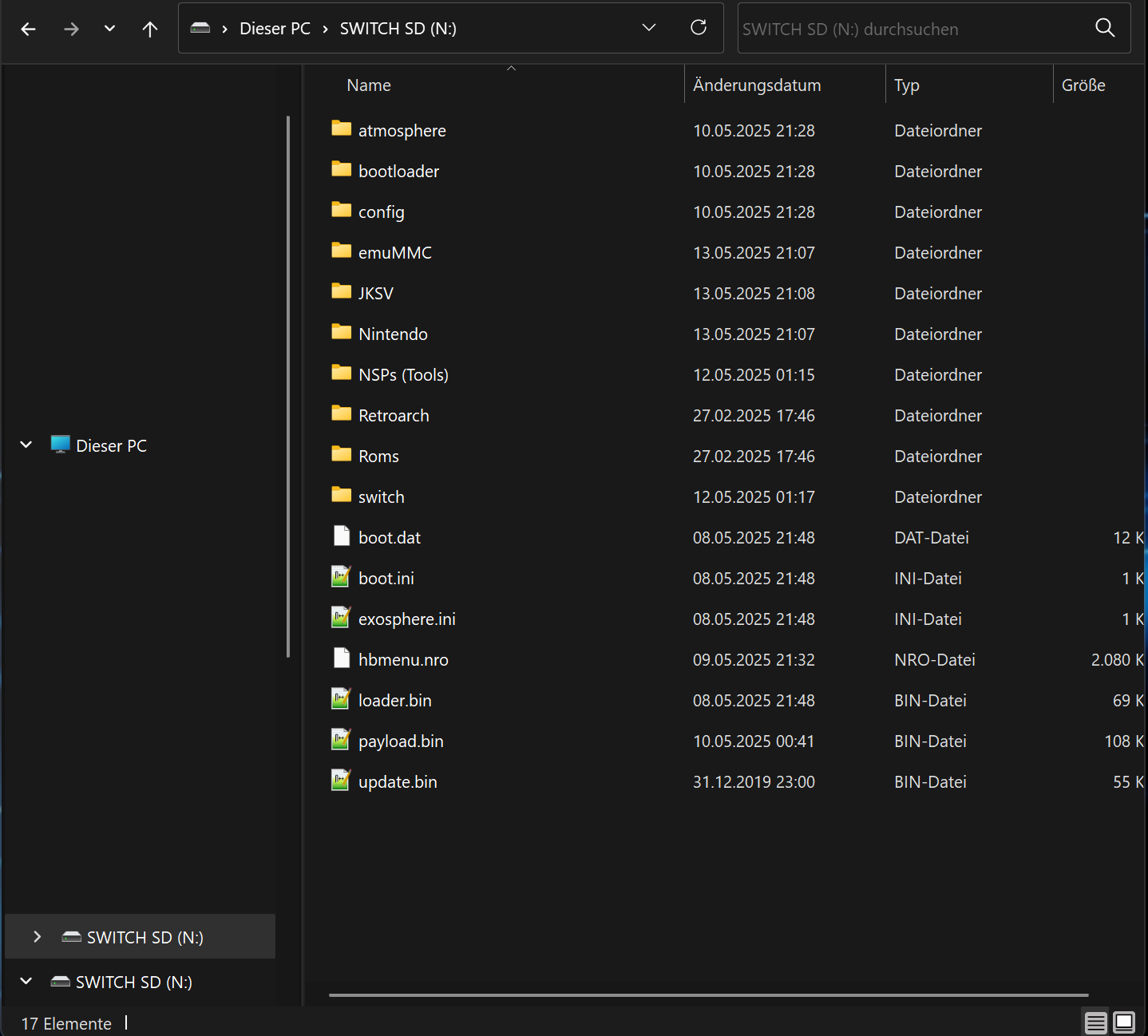Select the Retroarch folder icon
The image size is (1148, 1036).
tap(342, 413)
